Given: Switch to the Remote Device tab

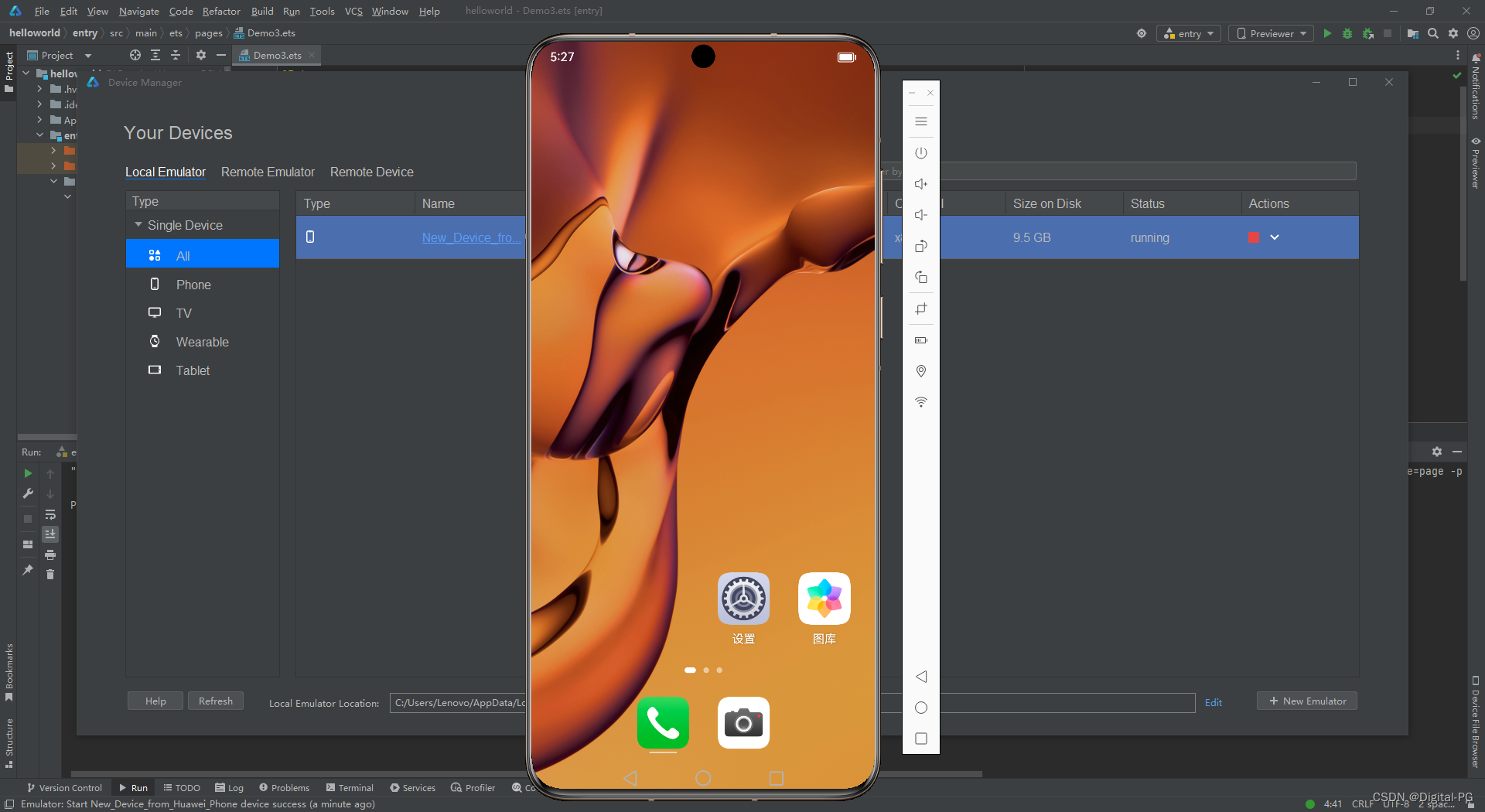Looking at the screenshot, I should pos(371,172).
